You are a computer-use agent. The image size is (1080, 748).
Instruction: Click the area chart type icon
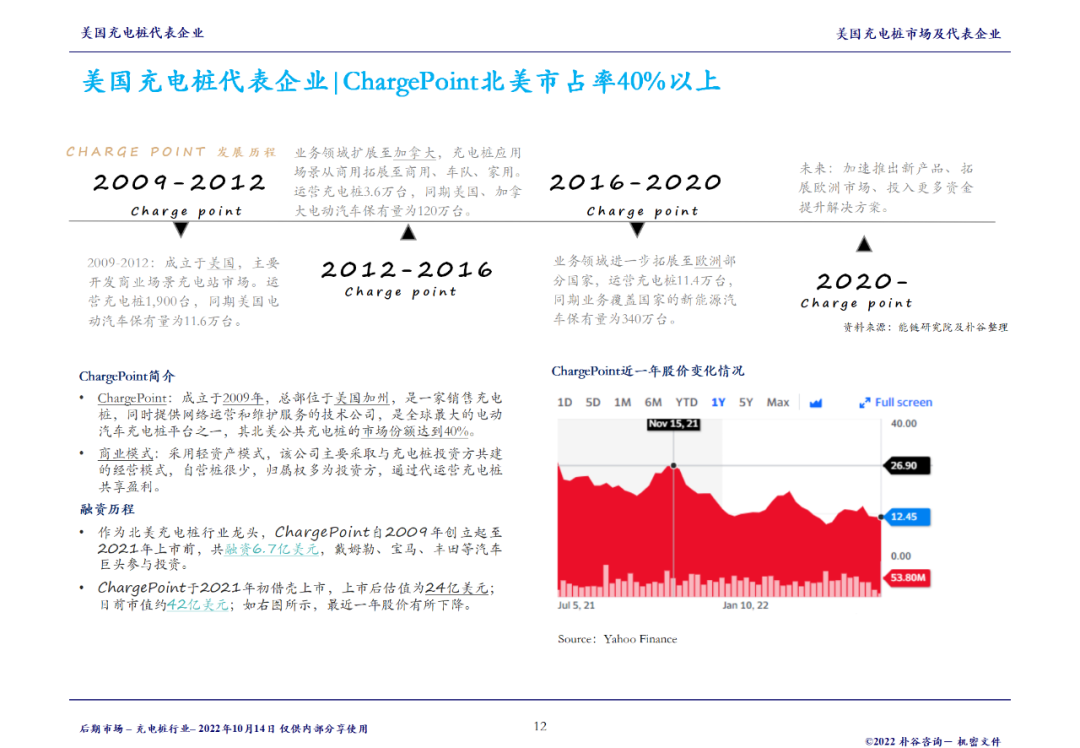click(x=816, y=403)
